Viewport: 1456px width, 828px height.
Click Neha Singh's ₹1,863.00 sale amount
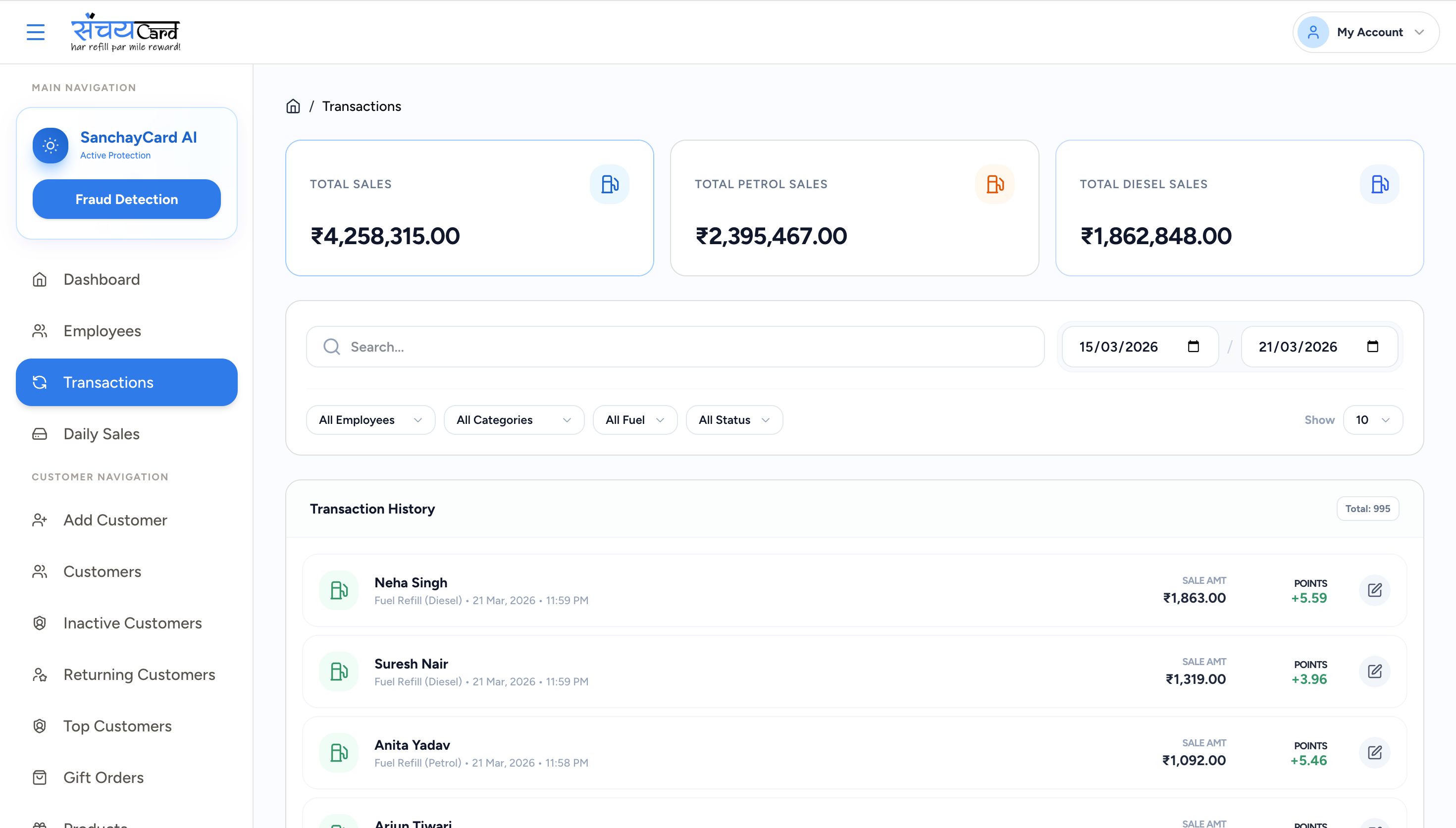coord(1195,598)
